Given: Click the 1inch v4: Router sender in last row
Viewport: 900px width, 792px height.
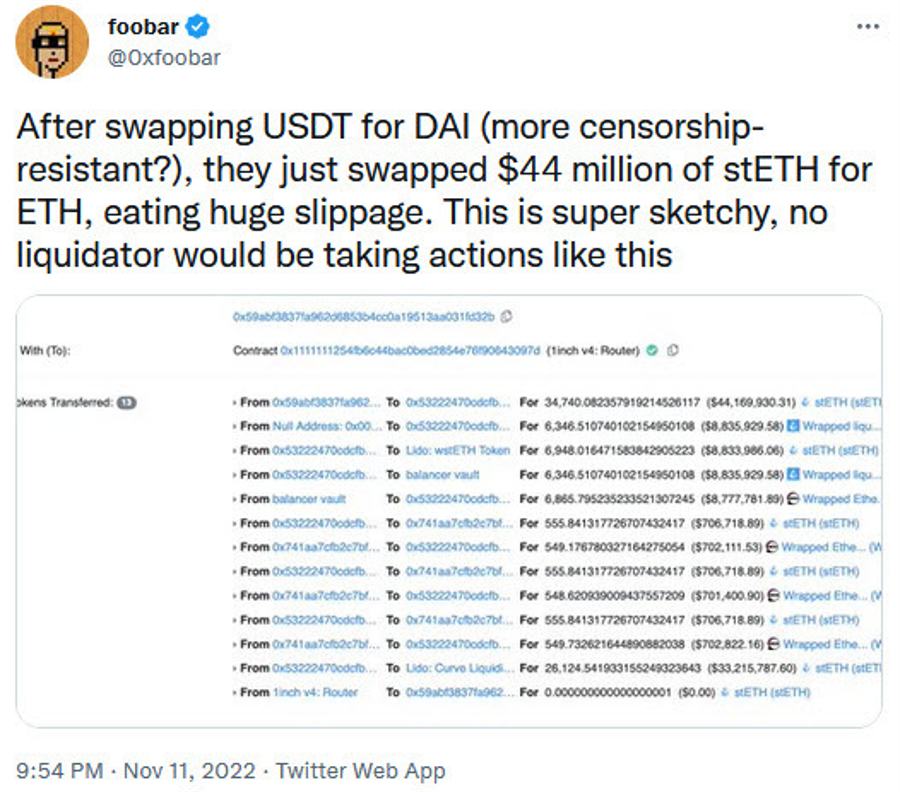Looking at the screenshot, I should pos(315,692).
